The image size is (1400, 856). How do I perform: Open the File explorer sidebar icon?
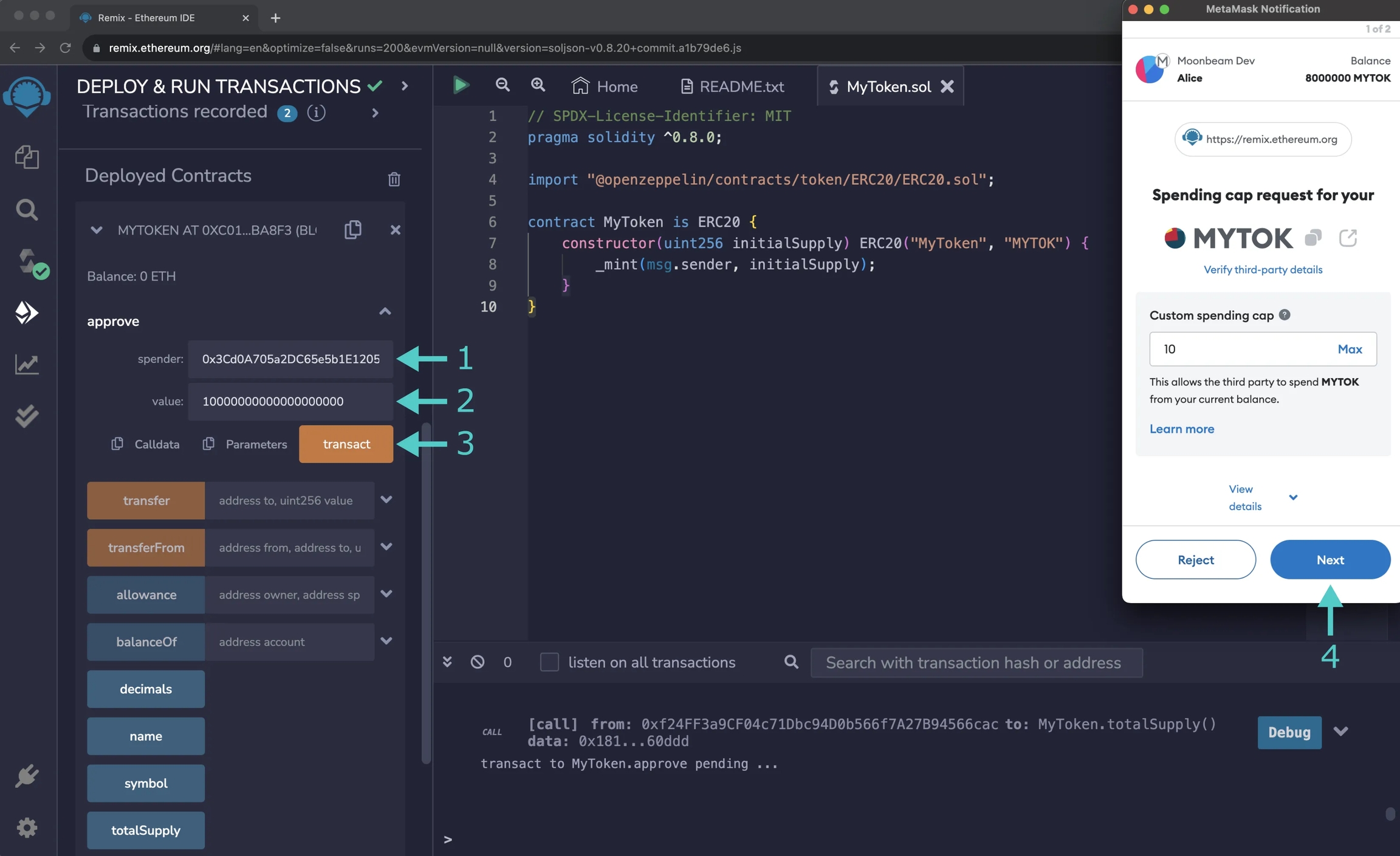[27, 157]
